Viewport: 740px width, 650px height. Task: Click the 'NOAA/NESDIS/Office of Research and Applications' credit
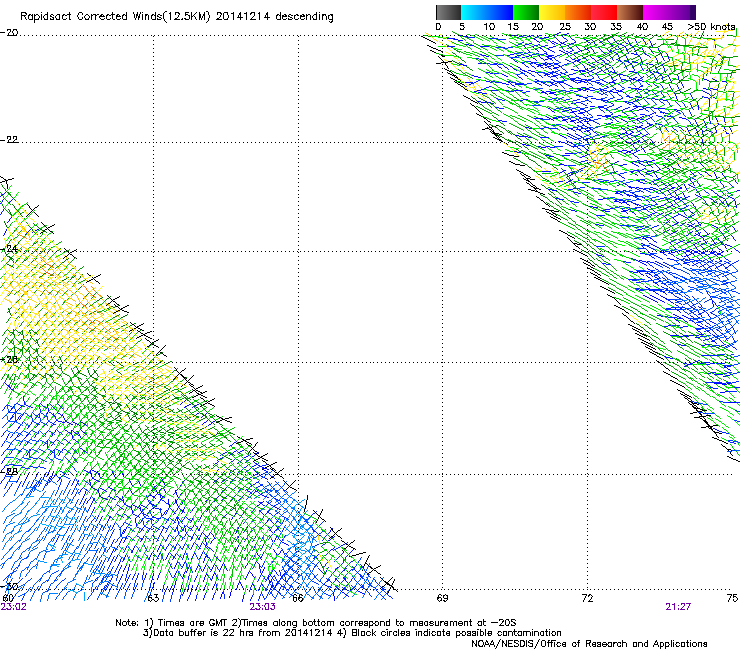click(589, 644)
